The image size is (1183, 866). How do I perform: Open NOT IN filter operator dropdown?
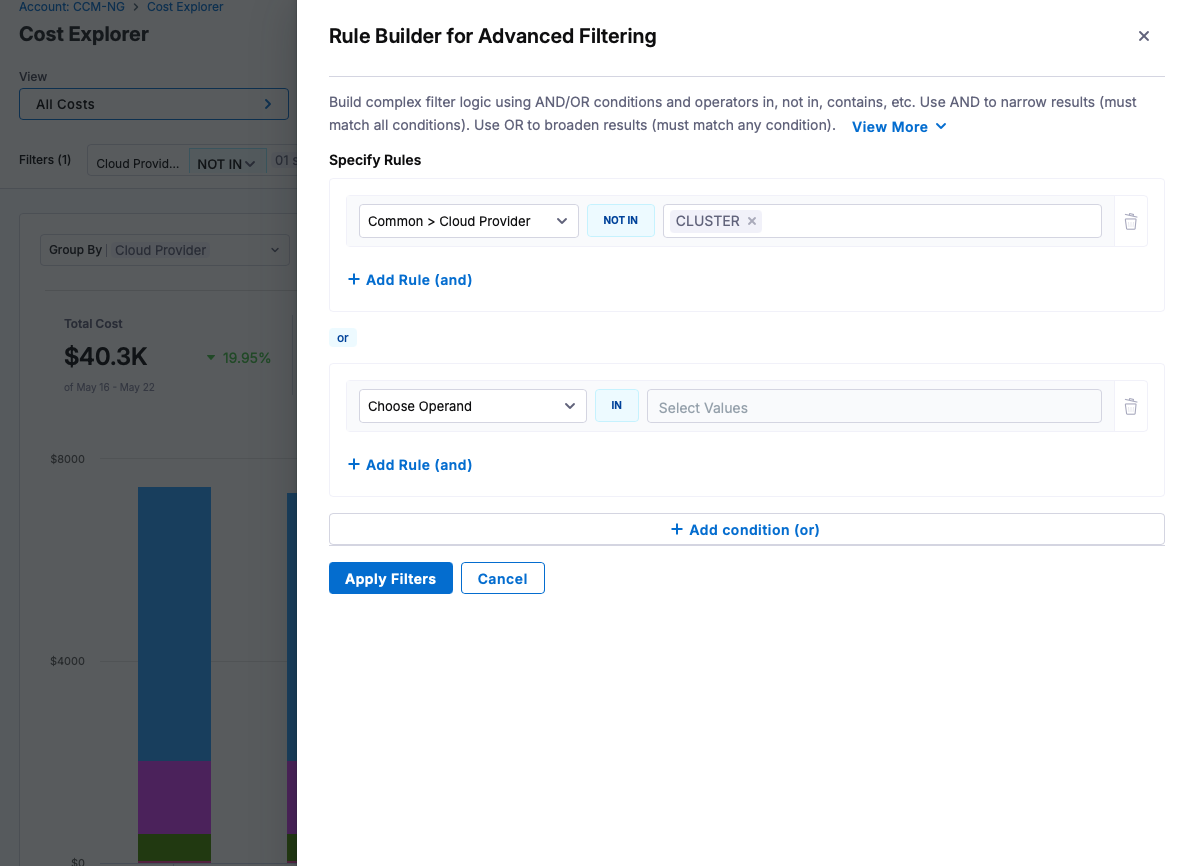227,163
